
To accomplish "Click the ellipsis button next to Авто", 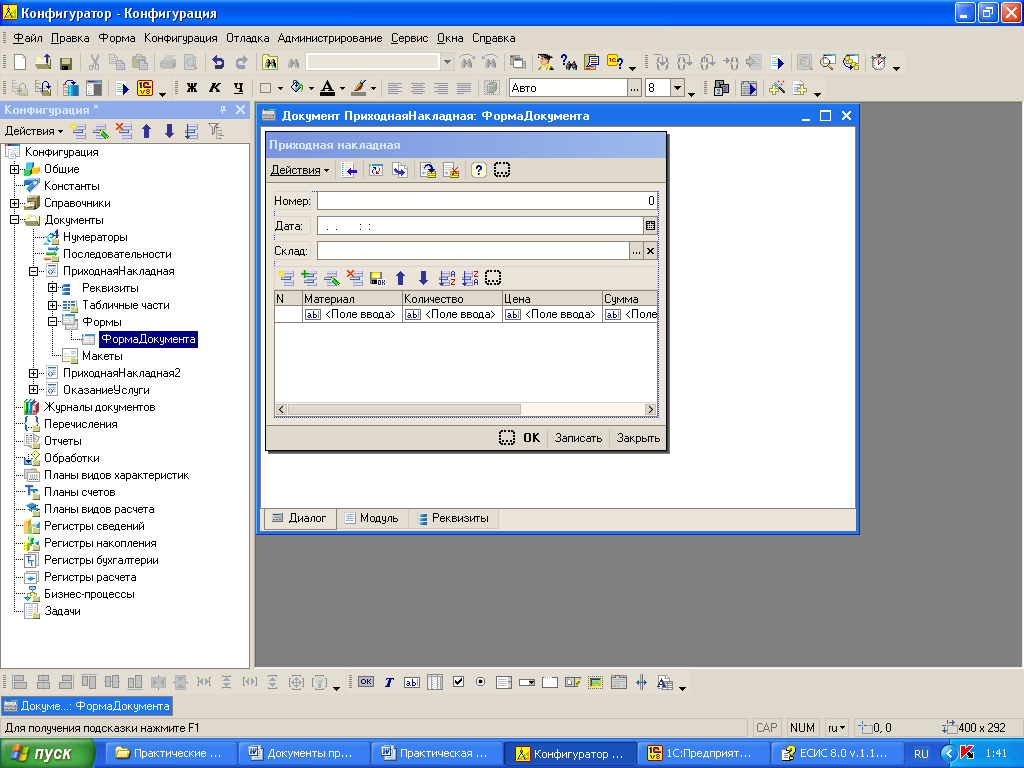I will tap(634, 88).
